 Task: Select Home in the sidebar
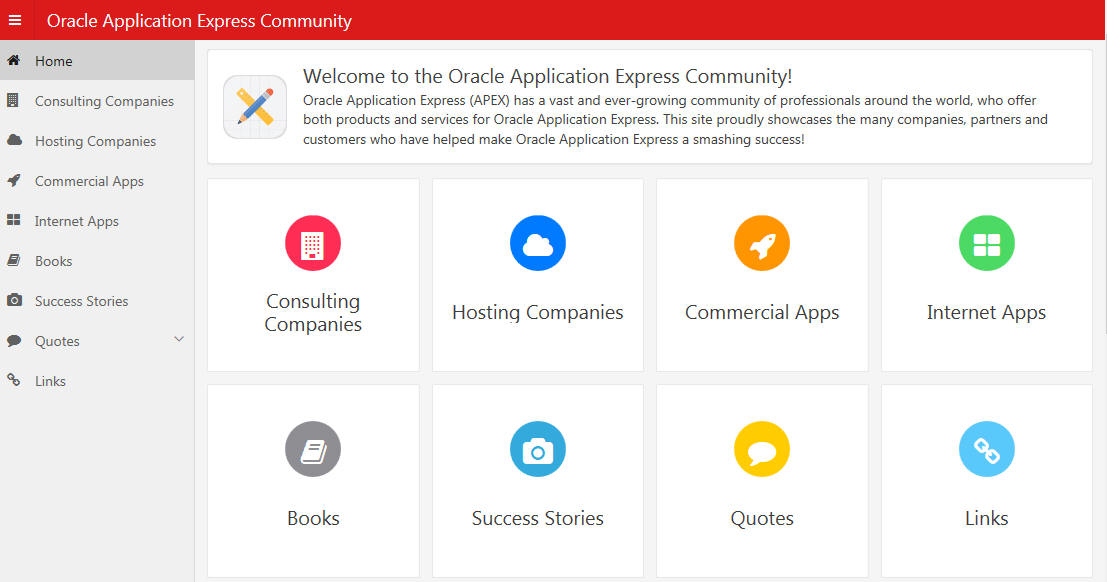tap(97, 61)
